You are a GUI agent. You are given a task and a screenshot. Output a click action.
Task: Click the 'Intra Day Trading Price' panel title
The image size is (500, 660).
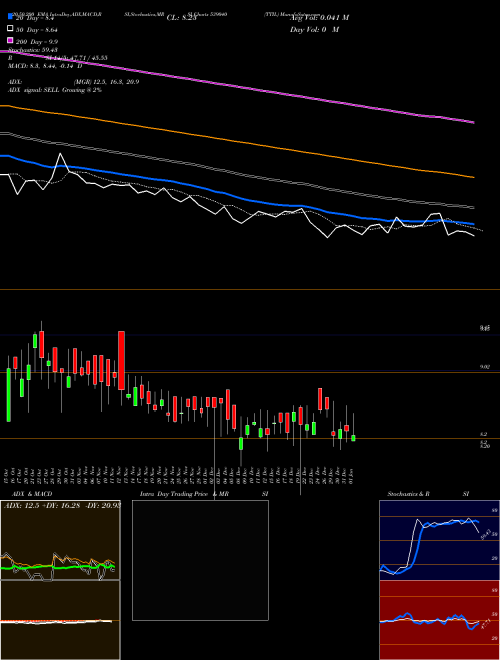(x=174, y=494)
